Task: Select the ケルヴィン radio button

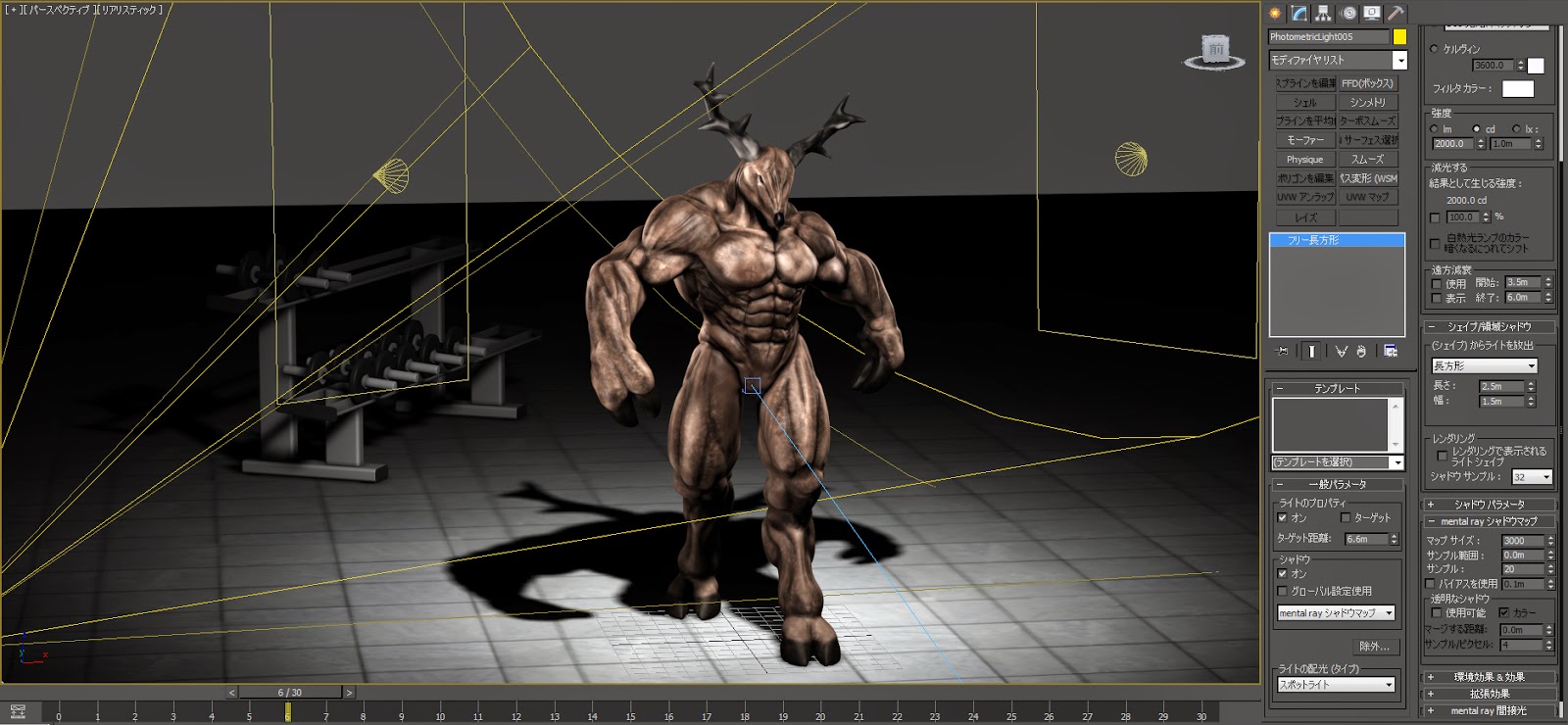Action: [x=1435, y=49]
